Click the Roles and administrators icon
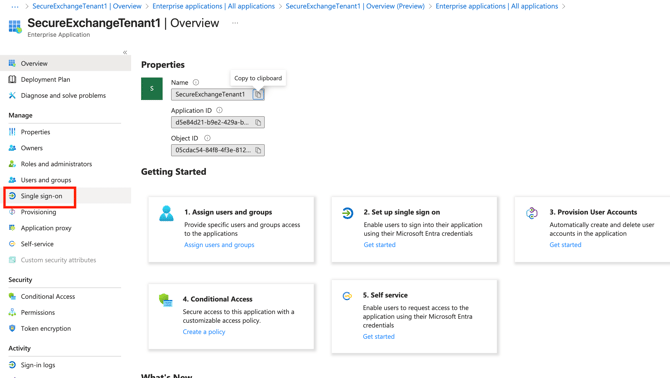Viewport: 670px width, 378px height. click(x=12, y=164)
